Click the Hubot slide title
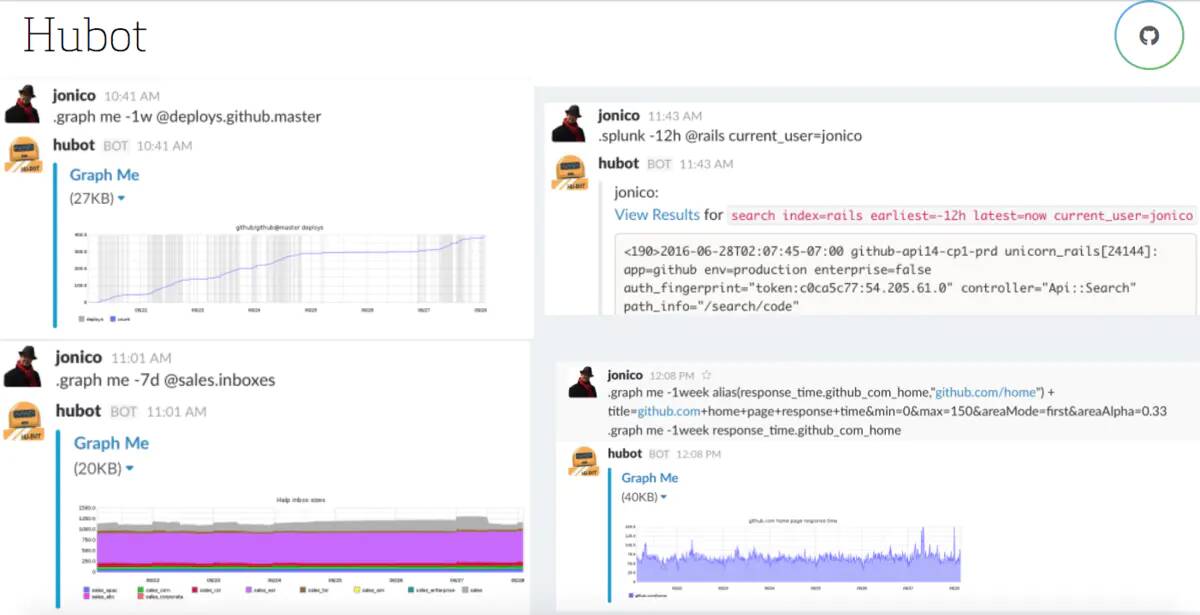The image size is (1200, 615). tap(84, 35)
